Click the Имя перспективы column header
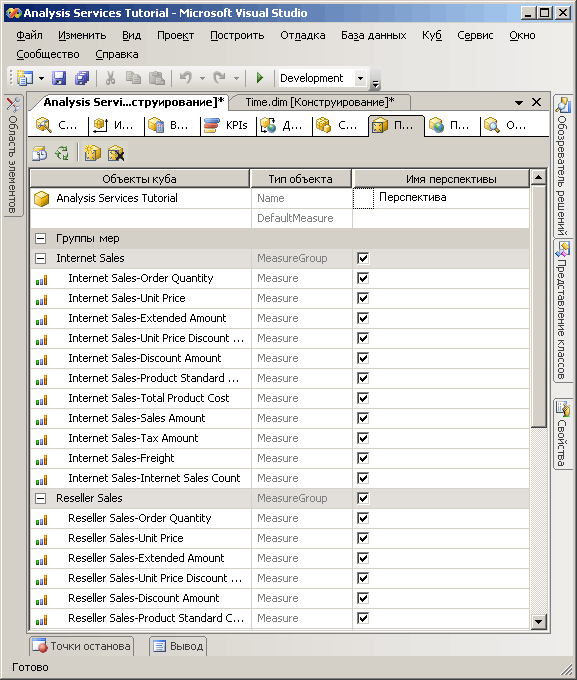The image size is (577, 680). 442,179
